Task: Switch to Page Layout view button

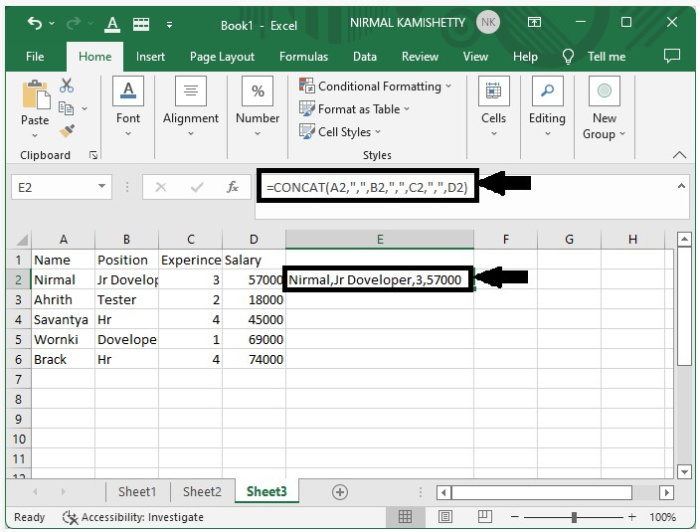Action: coord(444,517)
